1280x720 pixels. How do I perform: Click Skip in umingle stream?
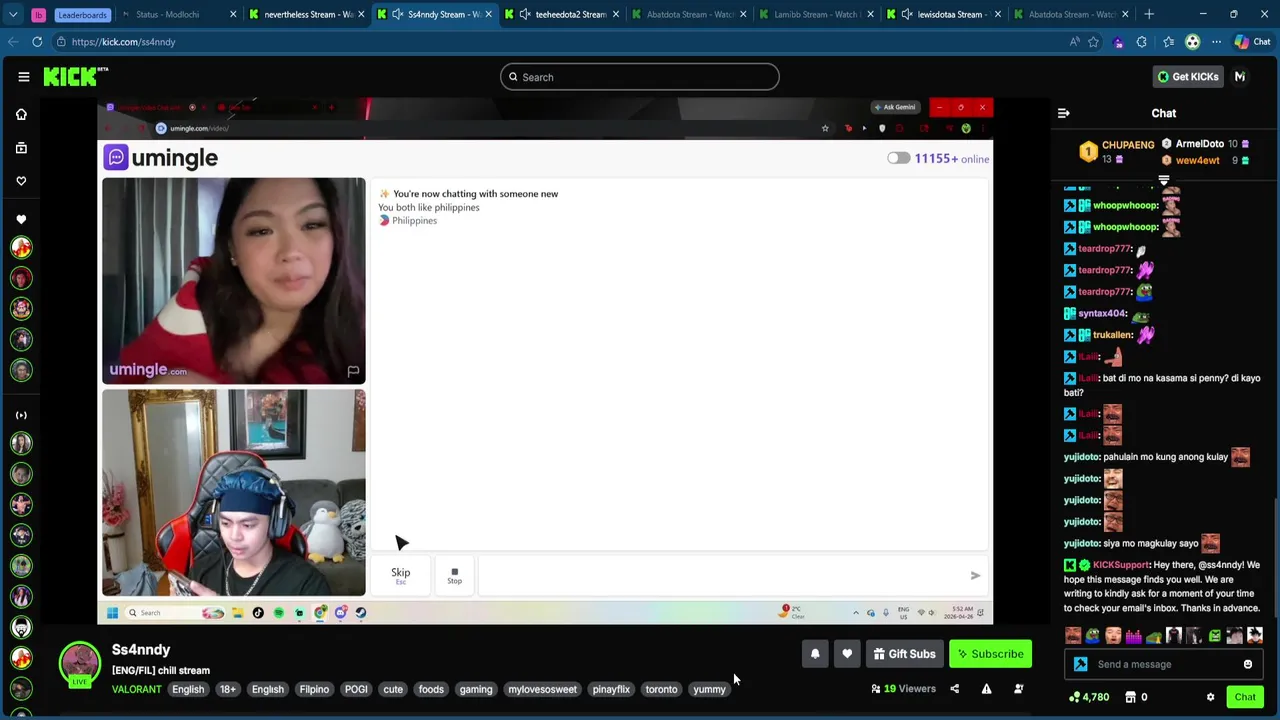pyautogui.click(x=400, y=576)
